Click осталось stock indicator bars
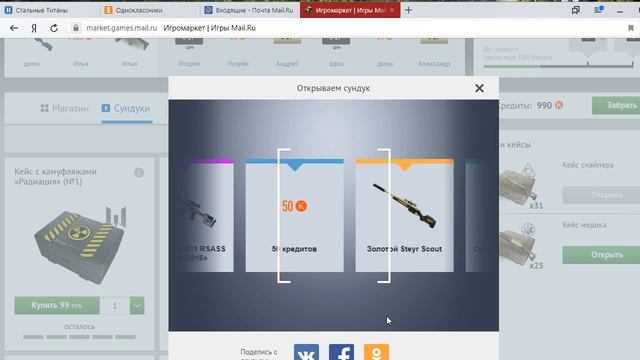 pyautogui.click(x=79, y=337)
